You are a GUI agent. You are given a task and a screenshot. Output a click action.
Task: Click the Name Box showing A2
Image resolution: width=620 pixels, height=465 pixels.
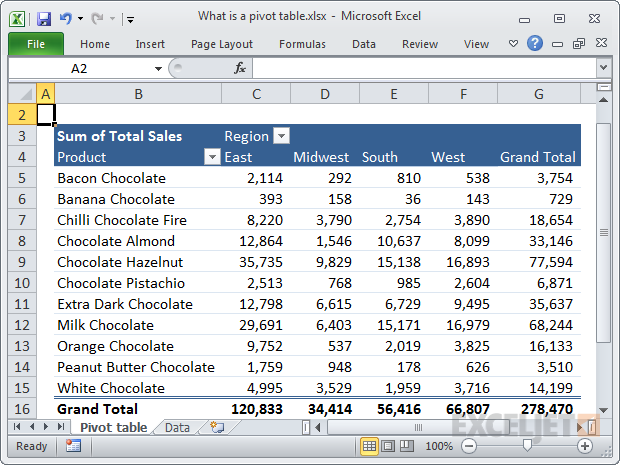tap(79, 68)
